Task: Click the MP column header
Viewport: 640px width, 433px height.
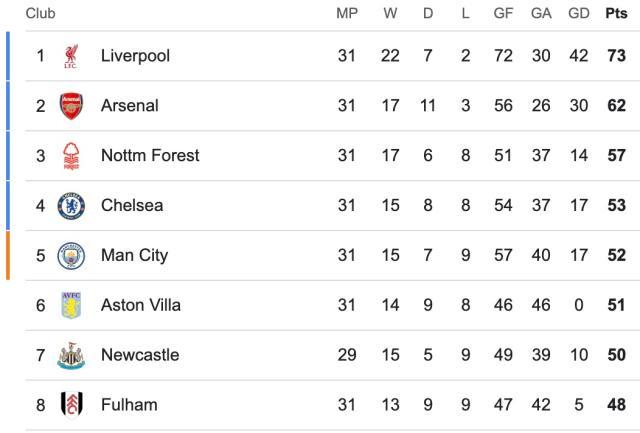Action: click(x=346, y=14)
